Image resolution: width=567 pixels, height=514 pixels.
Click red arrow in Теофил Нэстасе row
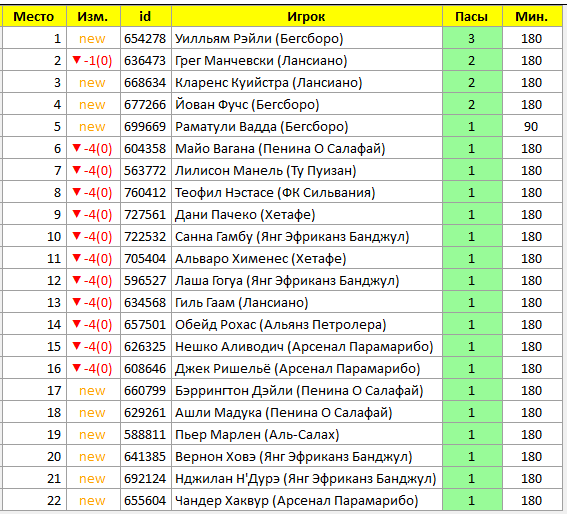[x=76, y=192]
